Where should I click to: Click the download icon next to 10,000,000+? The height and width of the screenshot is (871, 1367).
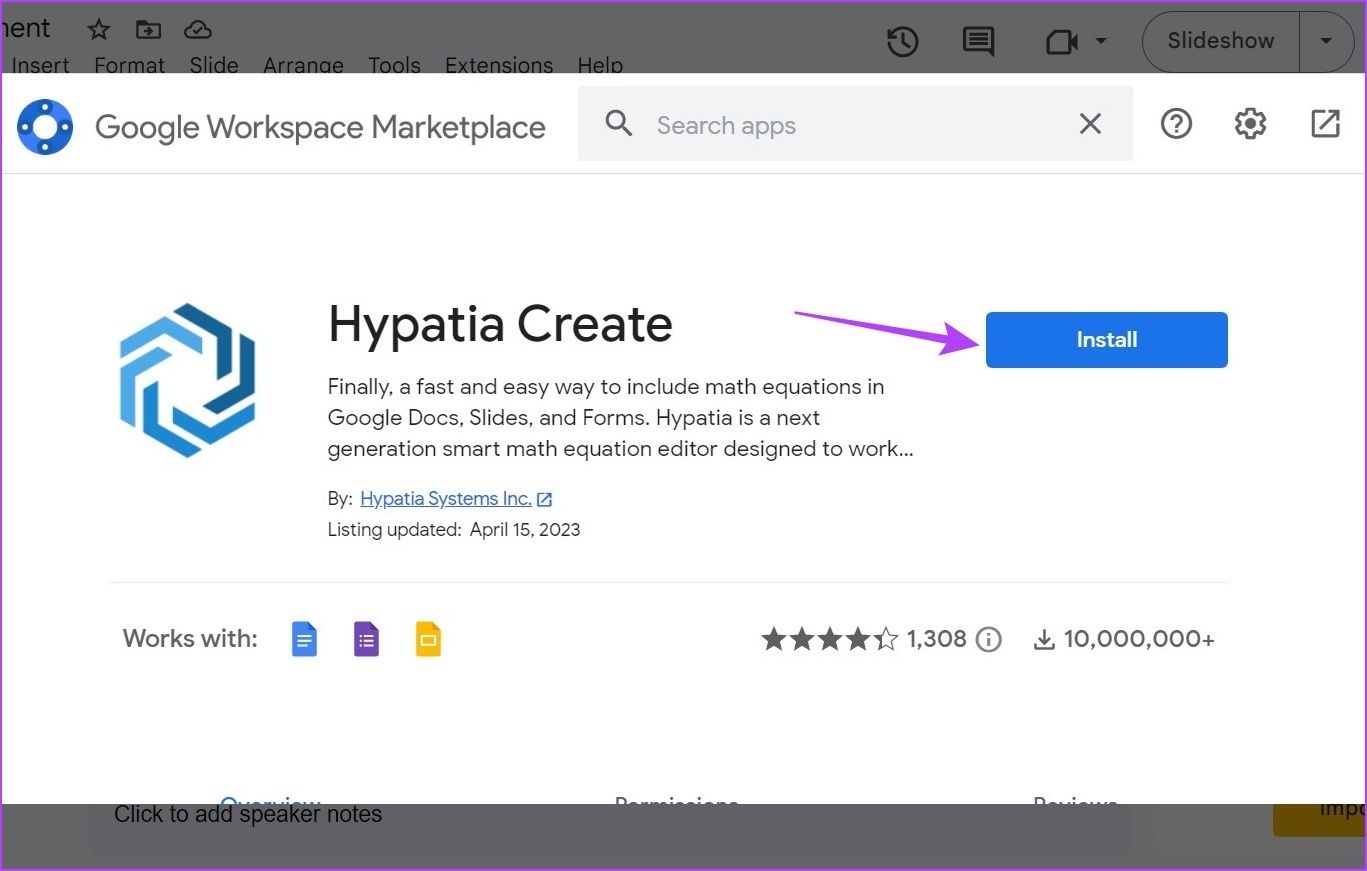pyautogui.click(x=1044, y=639)
